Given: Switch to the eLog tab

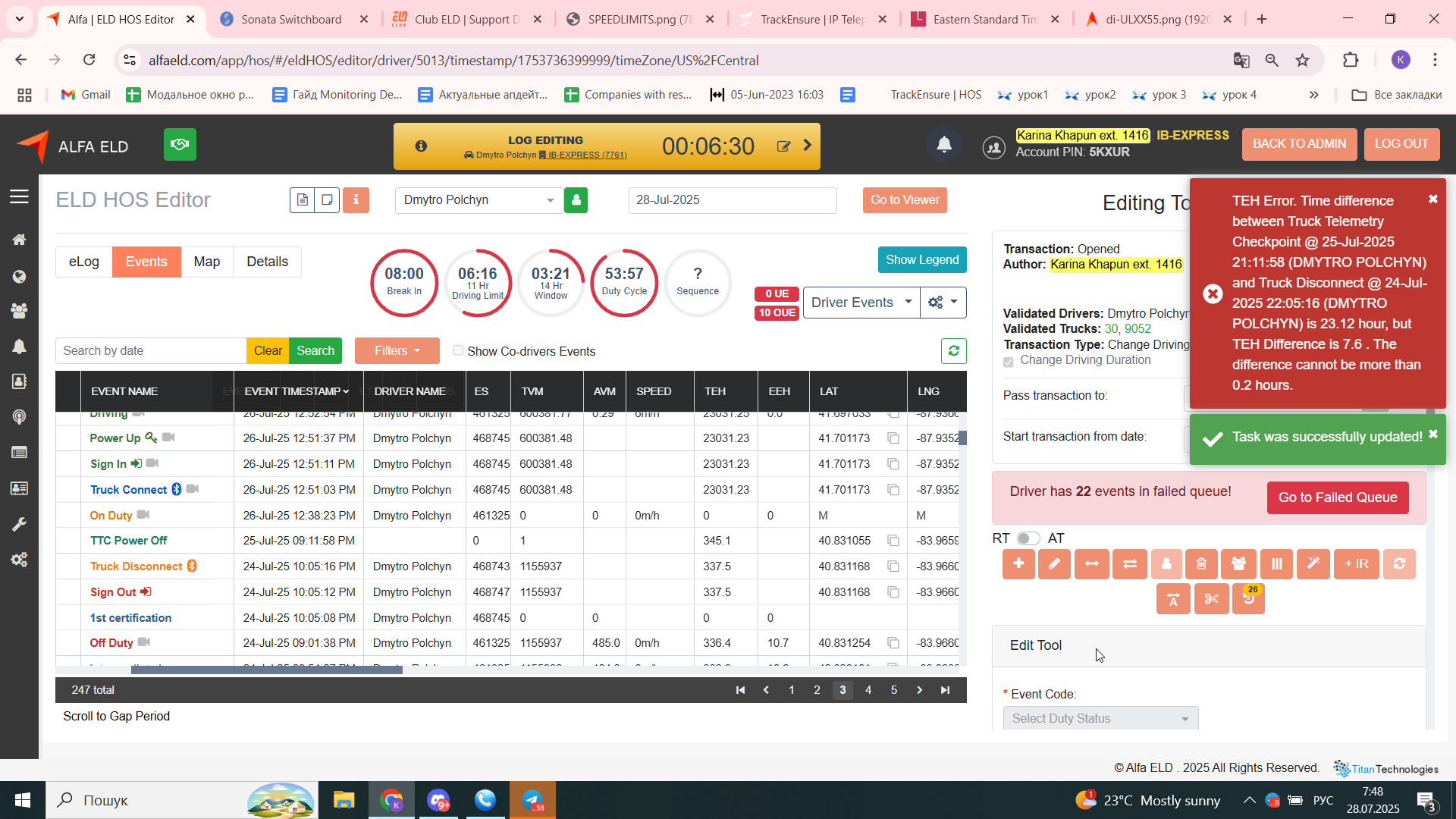Looking at the screenshot, I should 83,262.
